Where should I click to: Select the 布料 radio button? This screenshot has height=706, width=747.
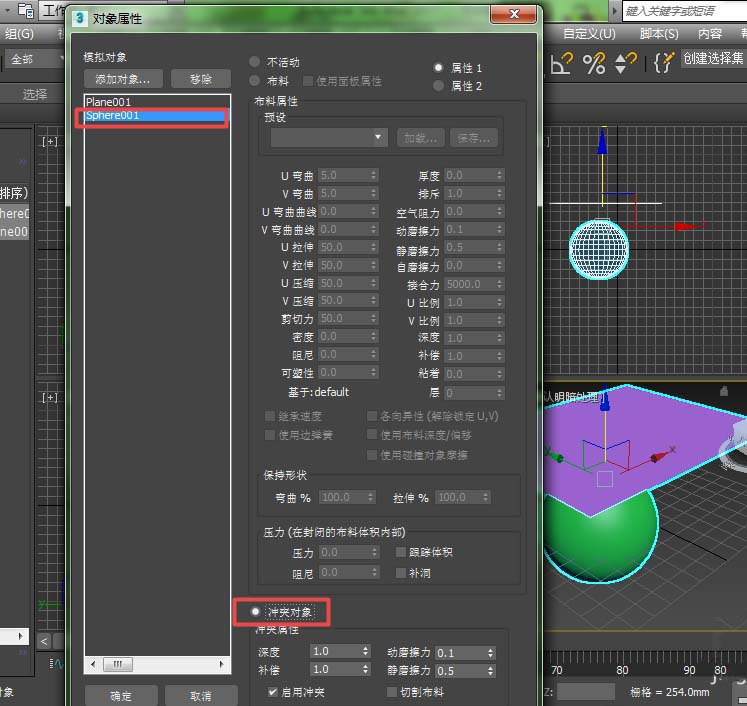[x=254, y=81]
